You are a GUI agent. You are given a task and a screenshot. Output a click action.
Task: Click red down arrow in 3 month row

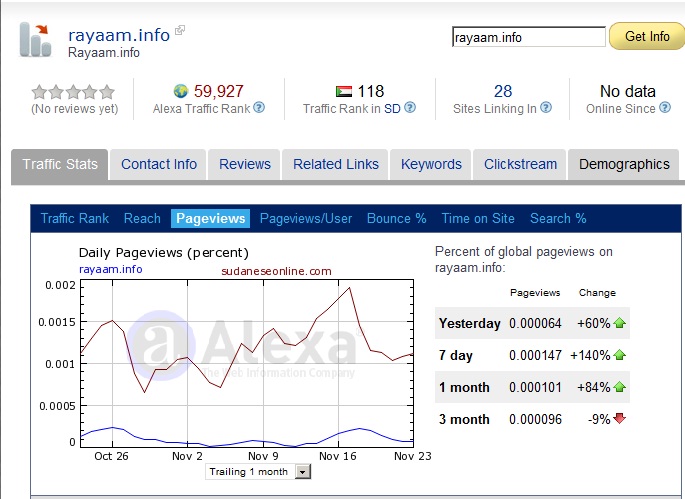coord(619,419)
